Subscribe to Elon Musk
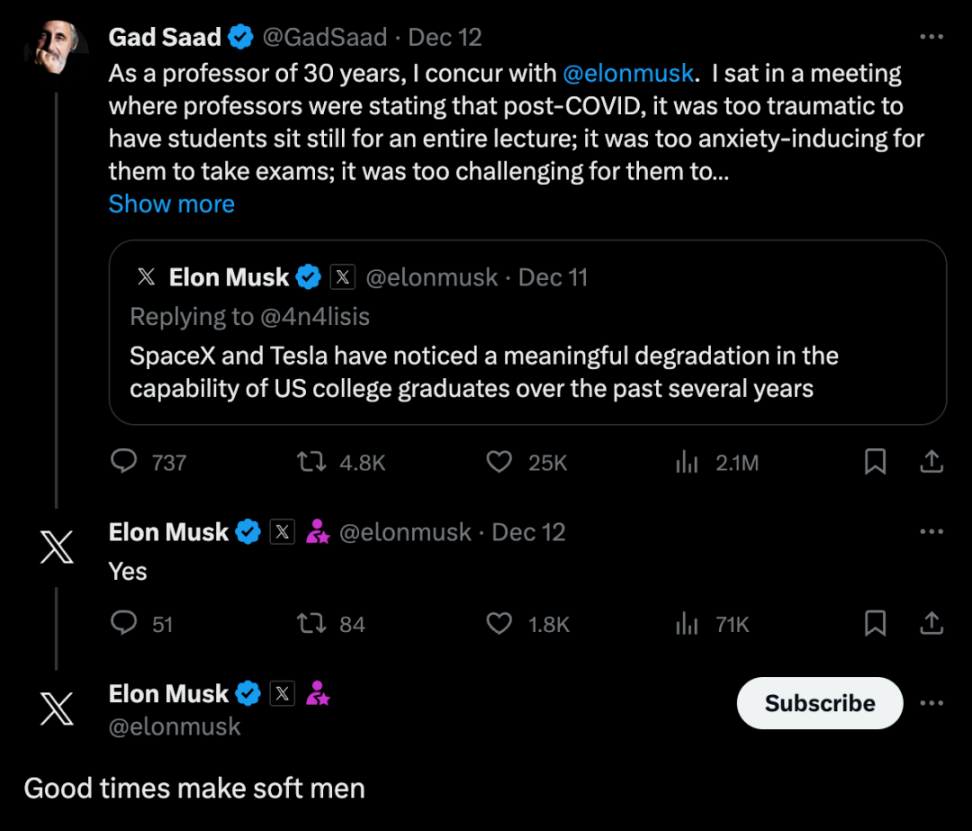This screenshot has height=831, width=972. (819, 703)
